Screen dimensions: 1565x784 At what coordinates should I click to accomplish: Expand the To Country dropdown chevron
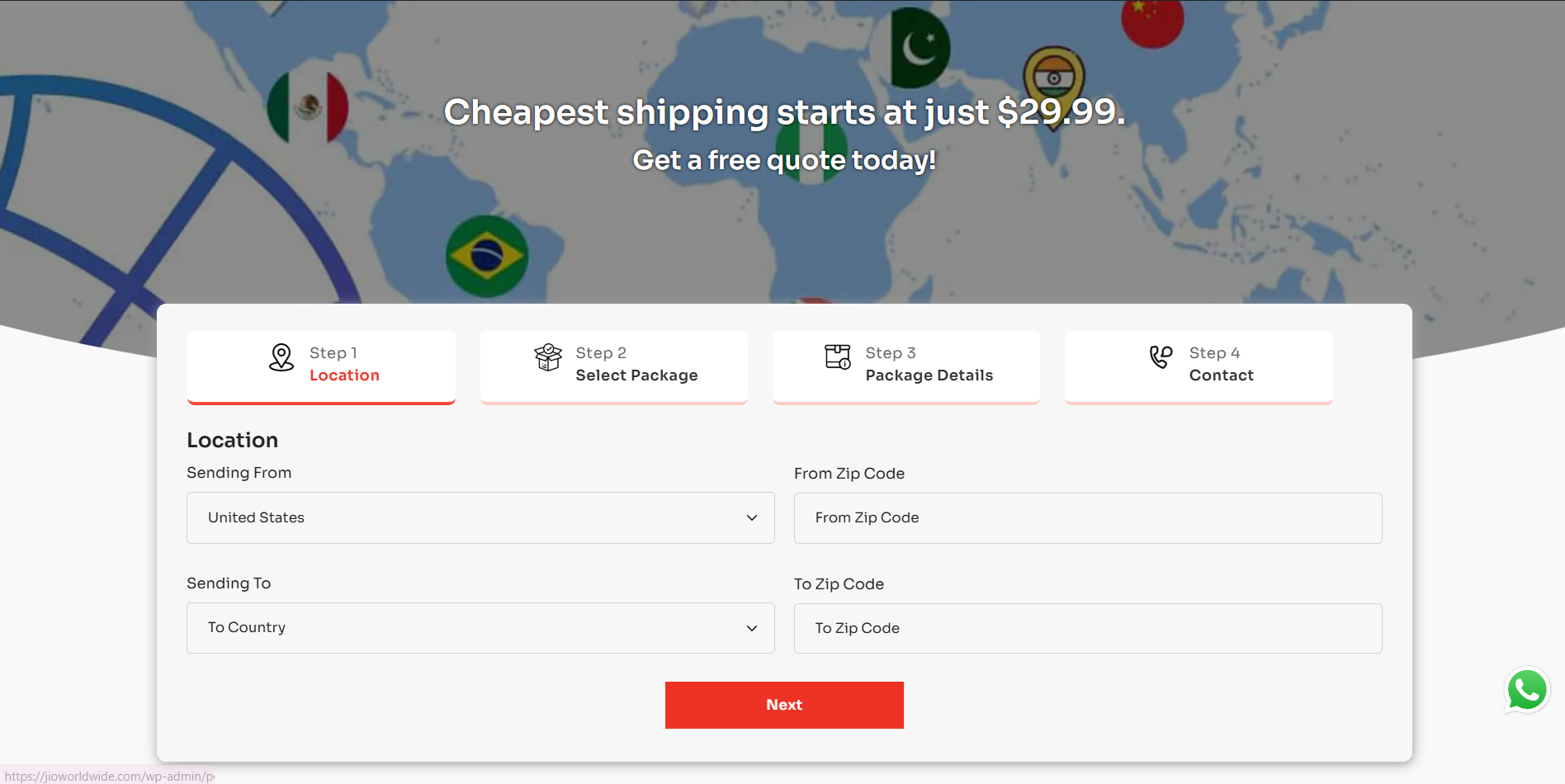point(752,628)
